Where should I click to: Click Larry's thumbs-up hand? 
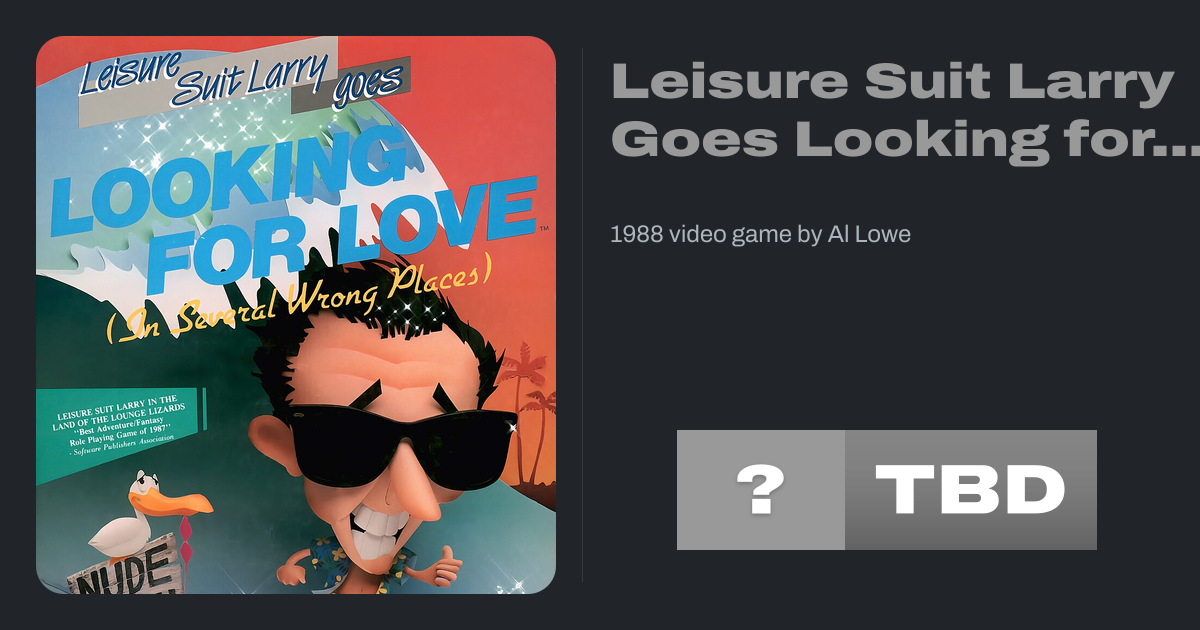point(439,571)
